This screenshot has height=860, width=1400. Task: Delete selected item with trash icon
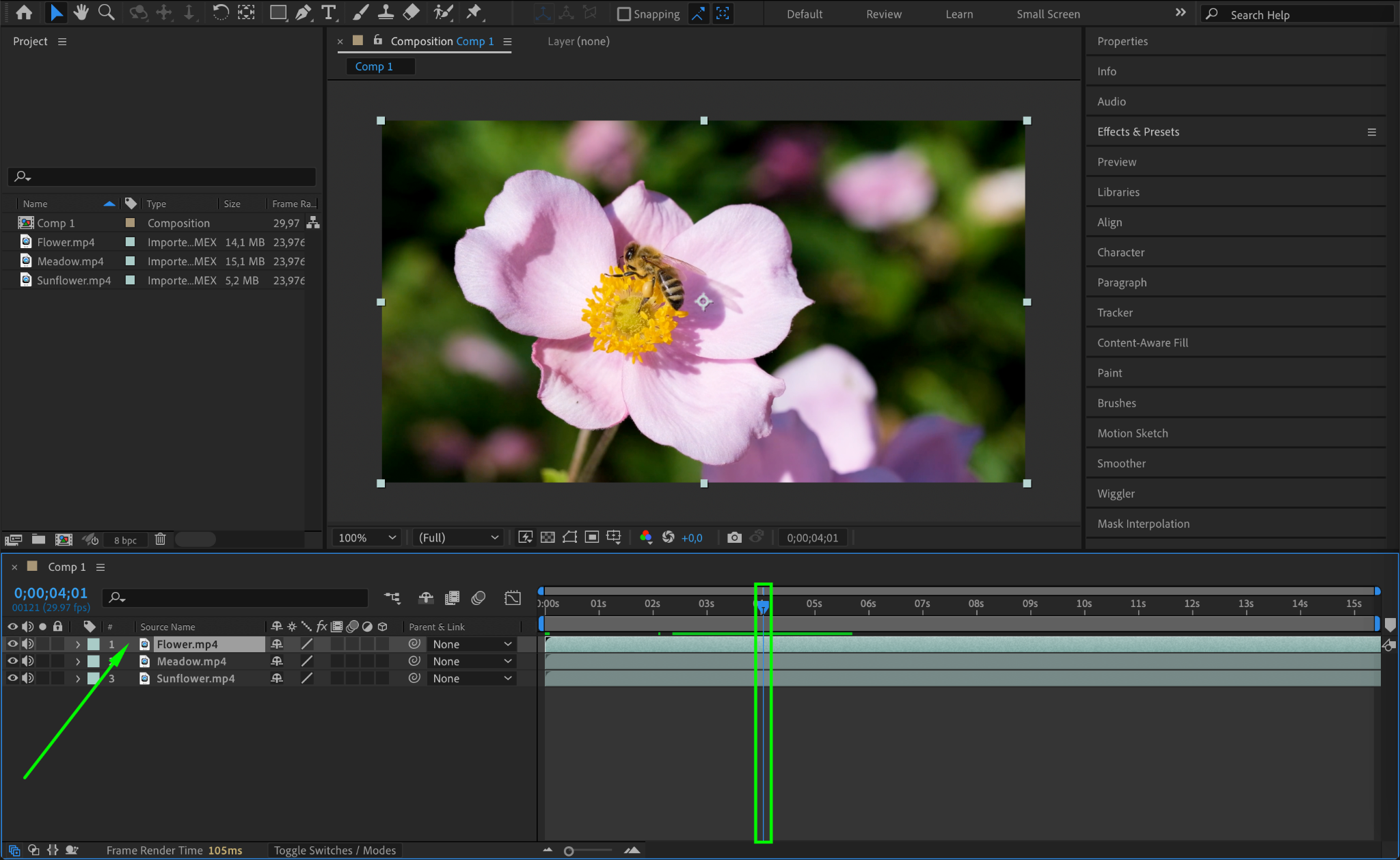(160, 539)
